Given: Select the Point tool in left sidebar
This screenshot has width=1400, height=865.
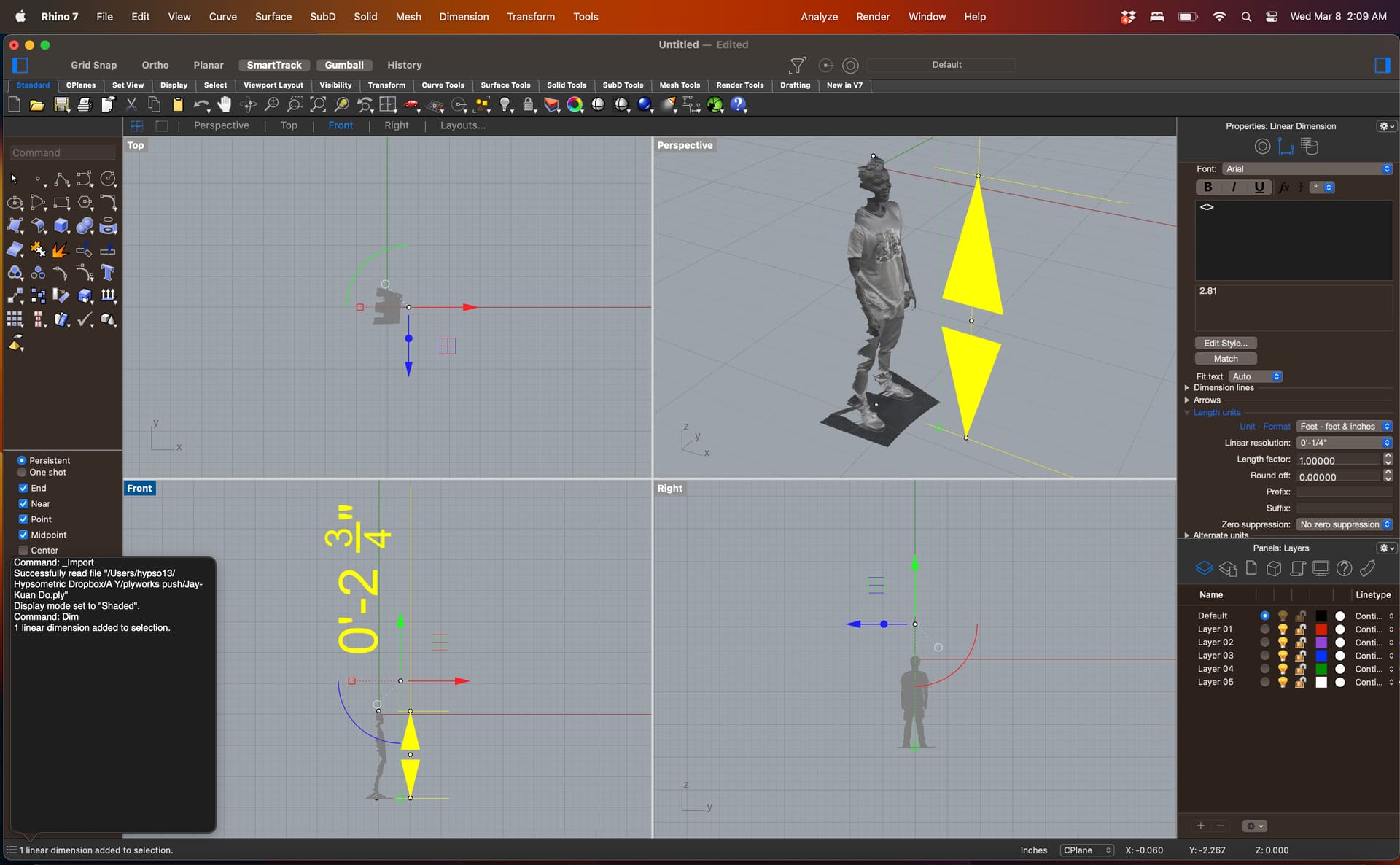Looking at the screenshot, I should click(39, 179).
